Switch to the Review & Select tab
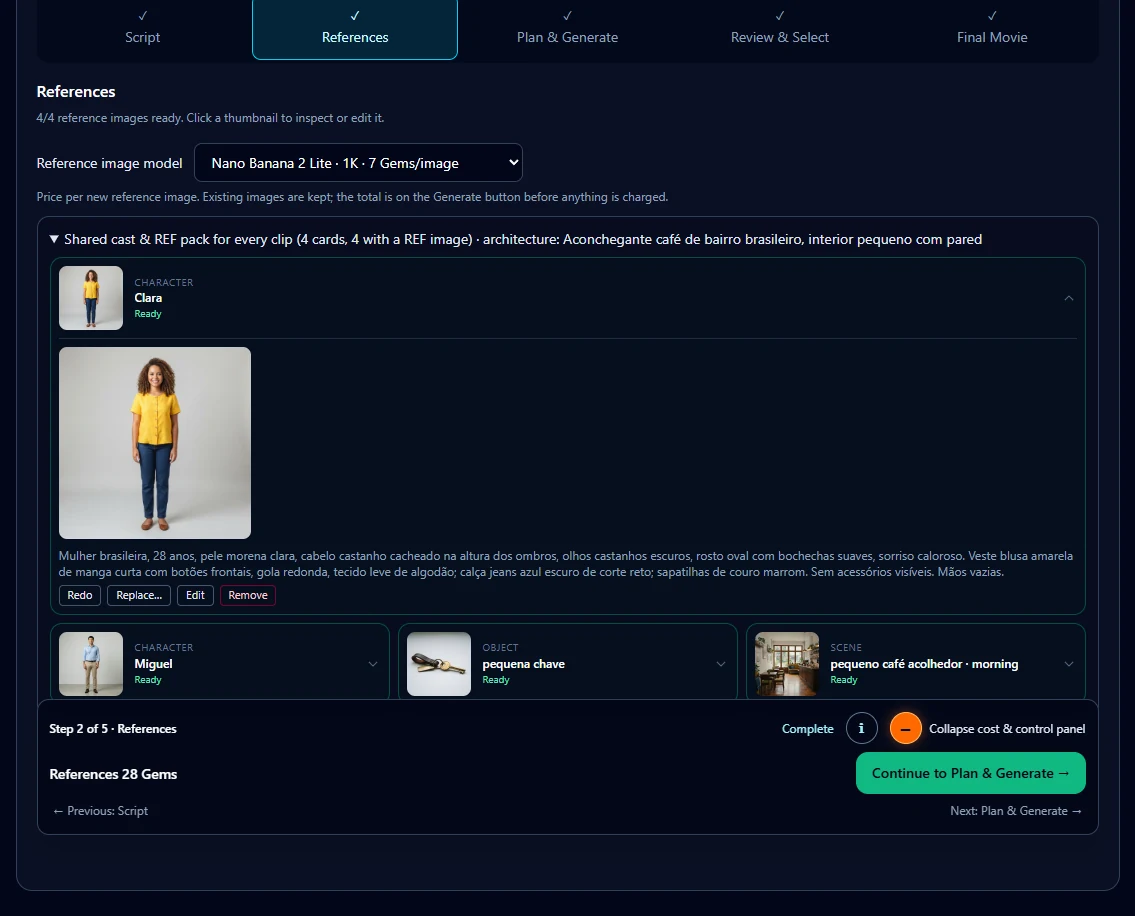This screenshot has height=916, width=1135. tap(780, 28)
